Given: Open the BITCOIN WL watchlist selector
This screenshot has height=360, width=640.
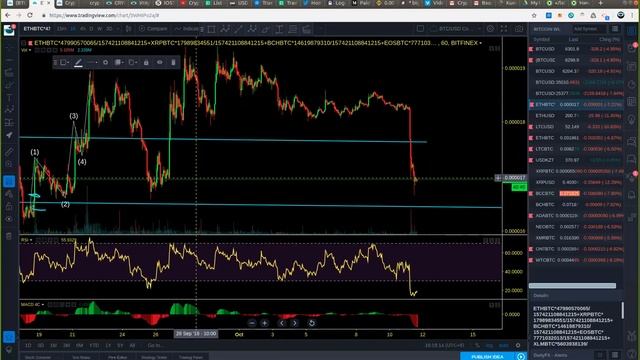Looking at the screenshot, I should click(x=547, y=29).
